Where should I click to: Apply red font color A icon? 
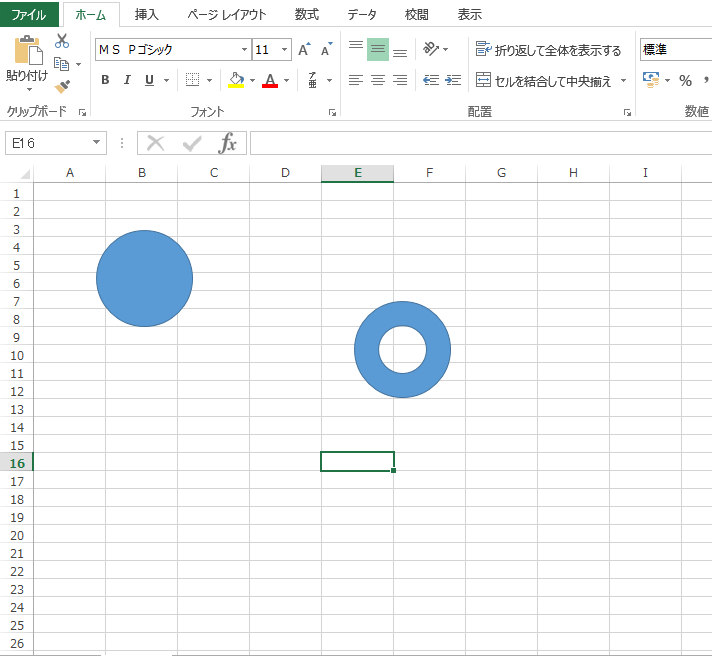pos(270,80)
